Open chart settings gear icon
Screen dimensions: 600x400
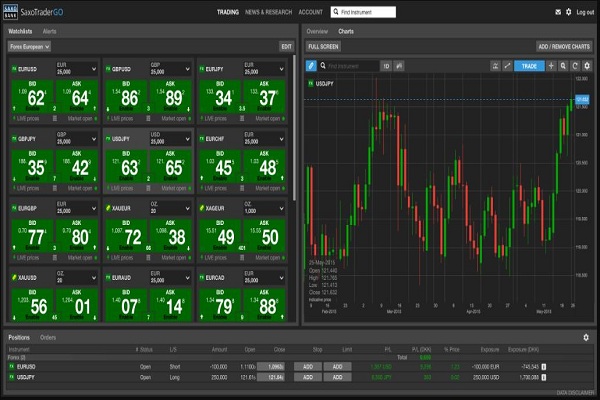pyautogui.click(x=587, y=66)
